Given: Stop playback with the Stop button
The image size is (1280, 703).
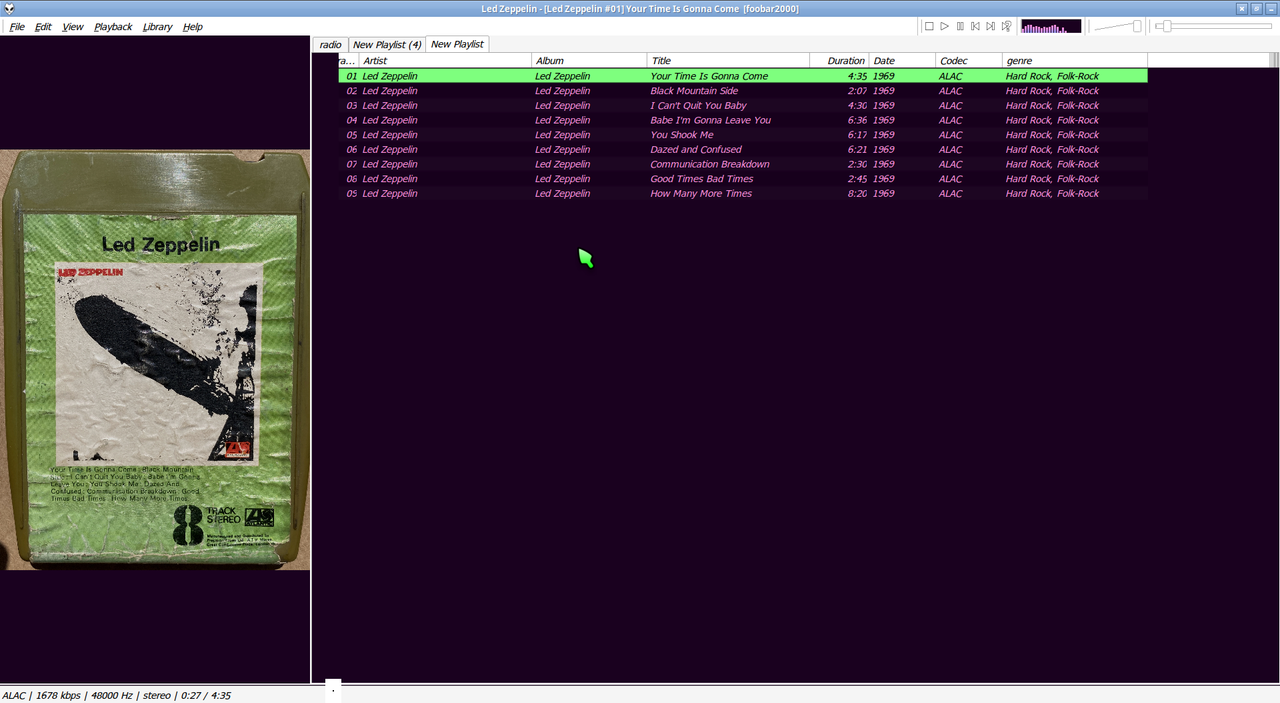Looking at the screenshot, I should click(929, 27).
